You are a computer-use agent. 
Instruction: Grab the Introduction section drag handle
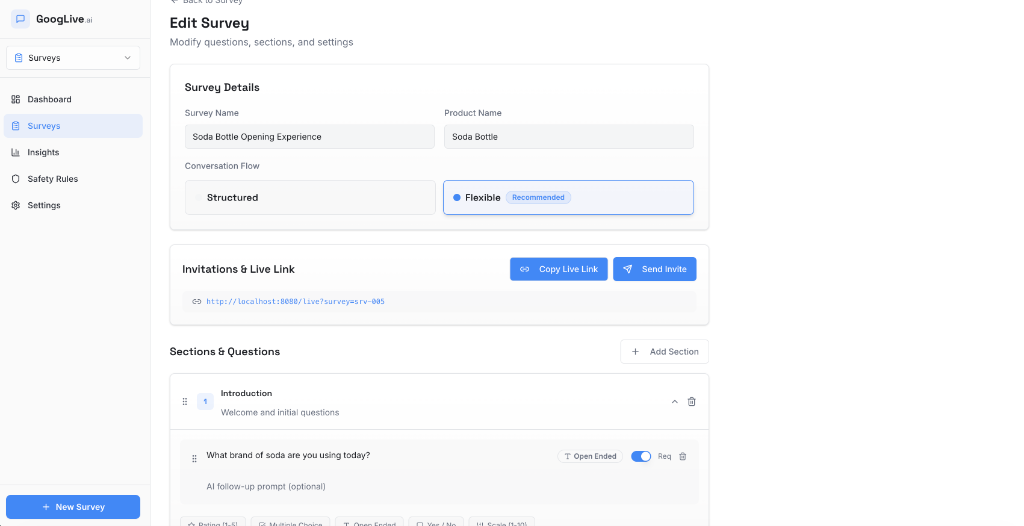[x=185, y=402]
